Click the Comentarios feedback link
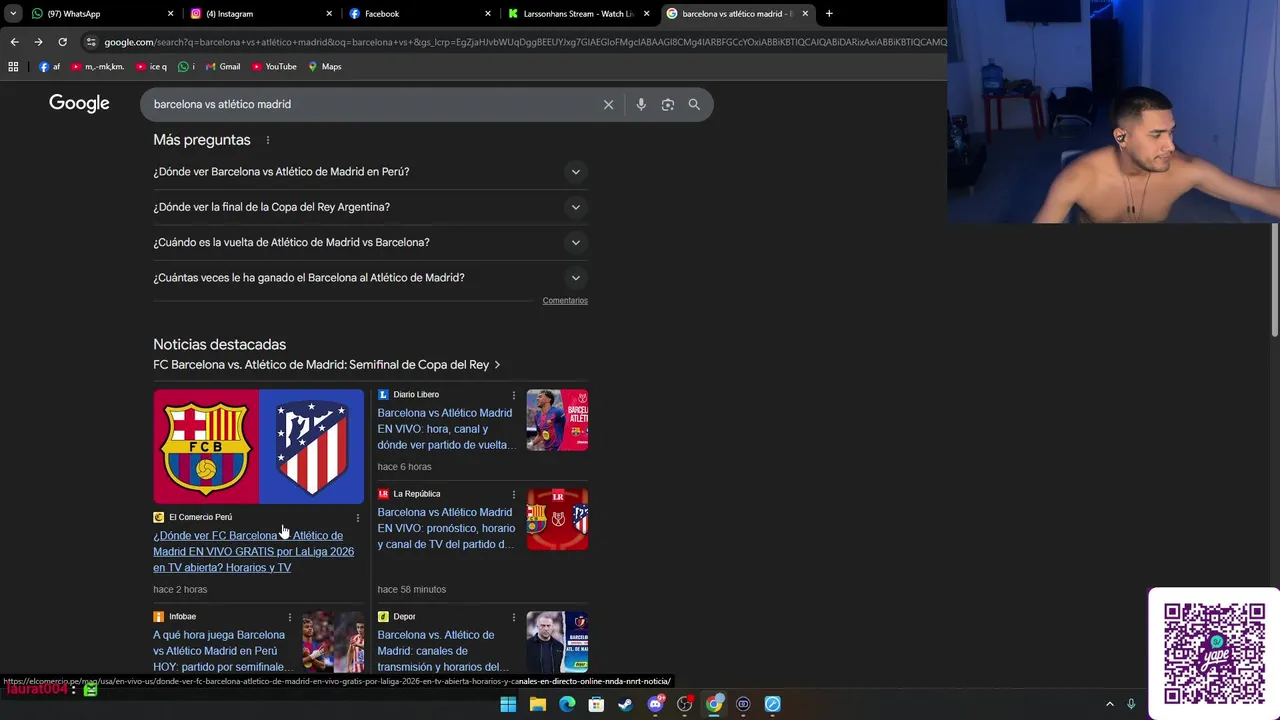Screen dimensions: 1280x720 pyautogui.click(x=565, y=301)
